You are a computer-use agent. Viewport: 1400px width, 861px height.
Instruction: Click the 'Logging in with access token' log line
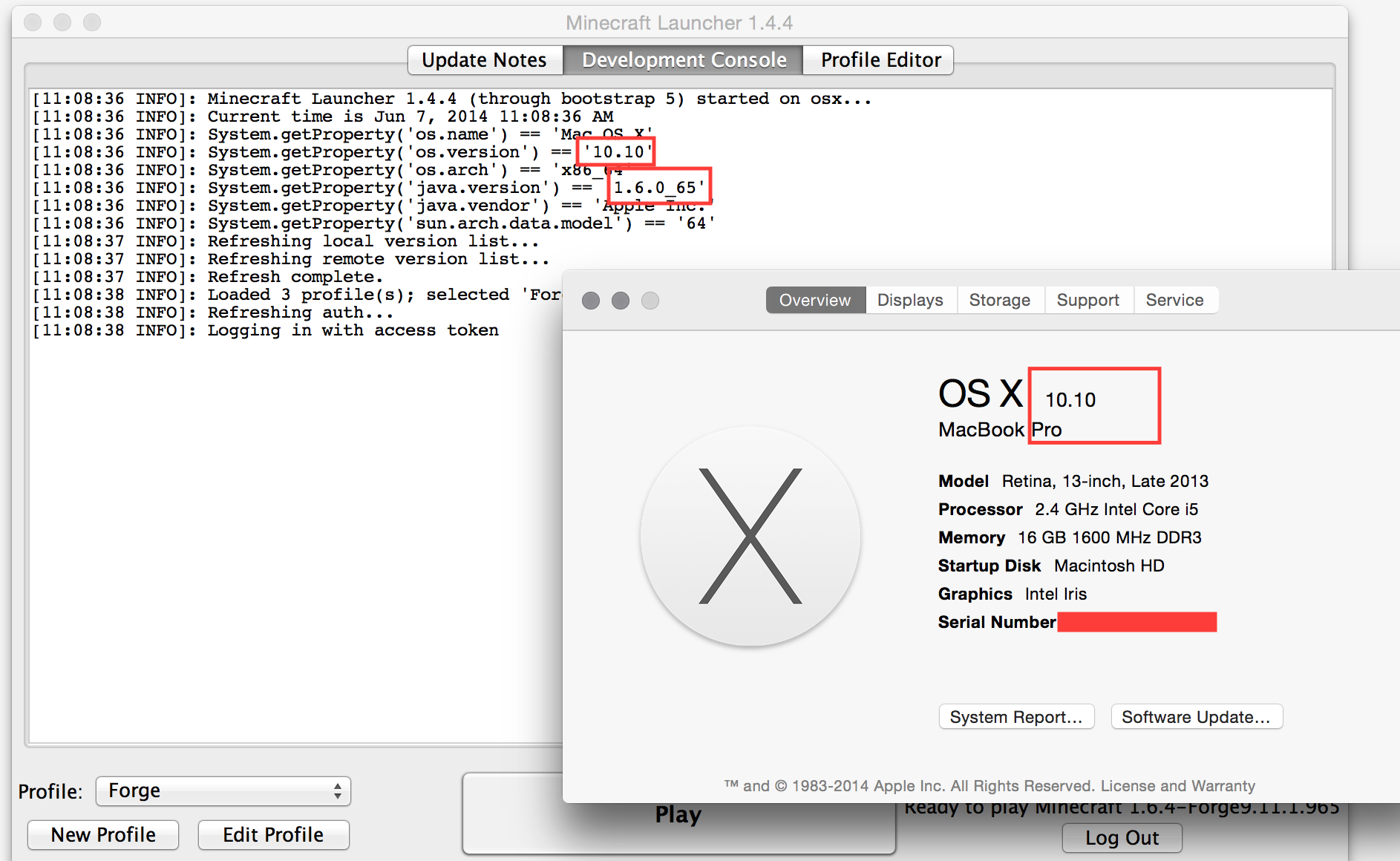[x=266, y=330]
